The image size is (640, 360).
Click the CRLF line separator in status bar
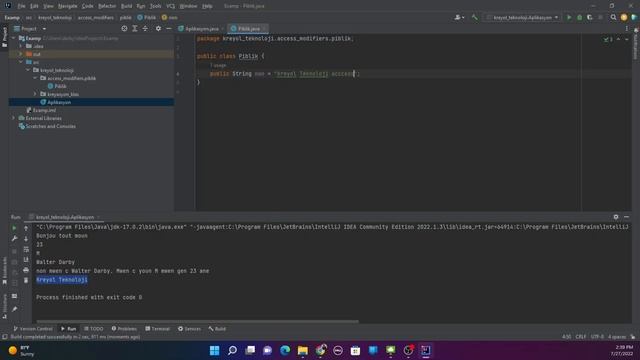[x=580, y=337]
